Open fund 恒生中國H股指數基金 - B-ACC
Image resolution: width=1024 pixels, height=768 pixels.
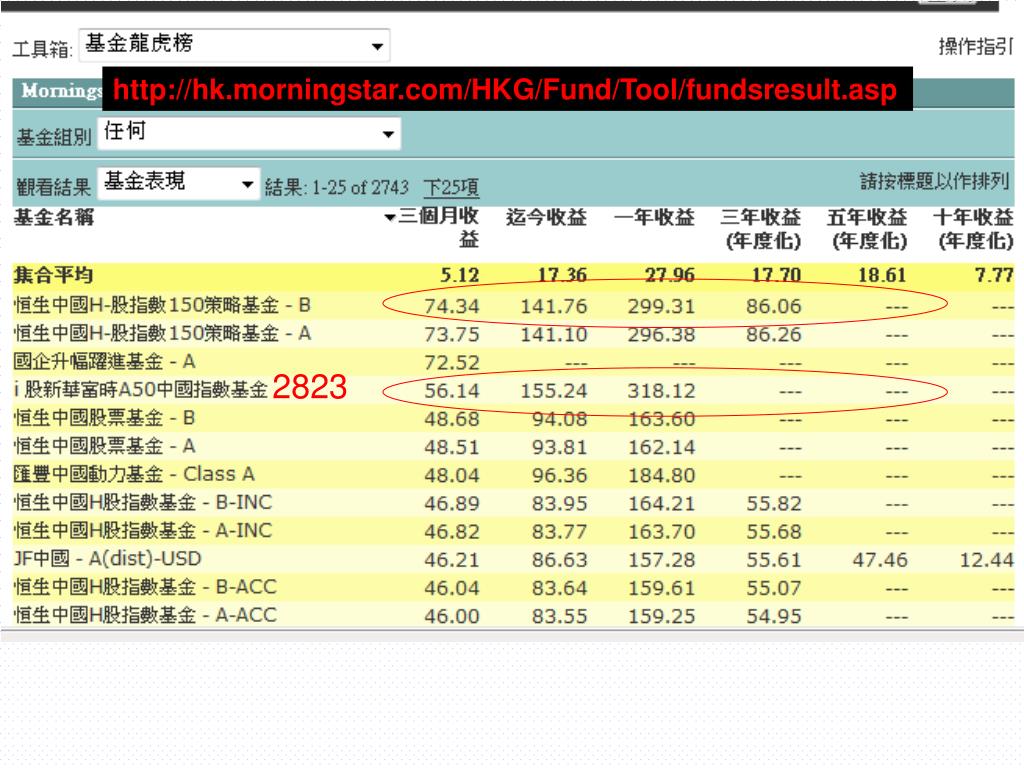[145, 586]
